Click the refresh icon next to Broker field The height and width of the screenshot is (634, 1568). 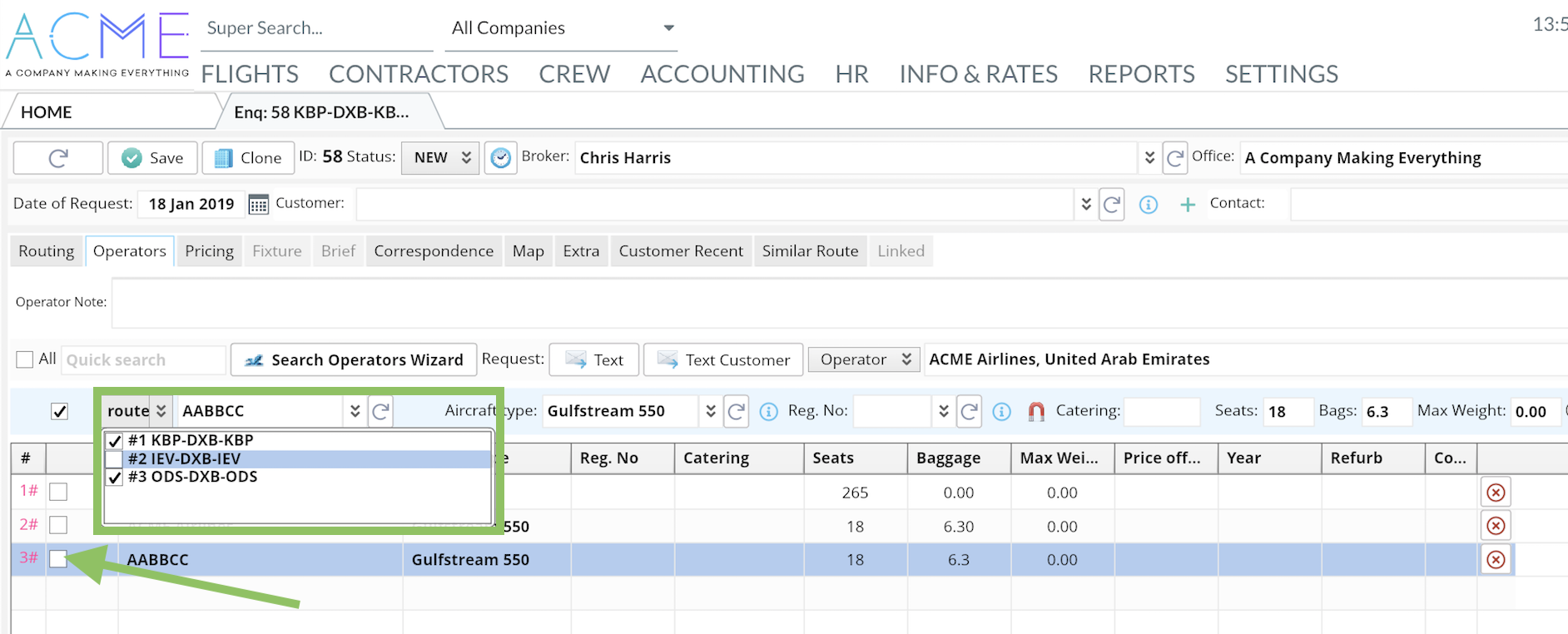point(1174,158)
